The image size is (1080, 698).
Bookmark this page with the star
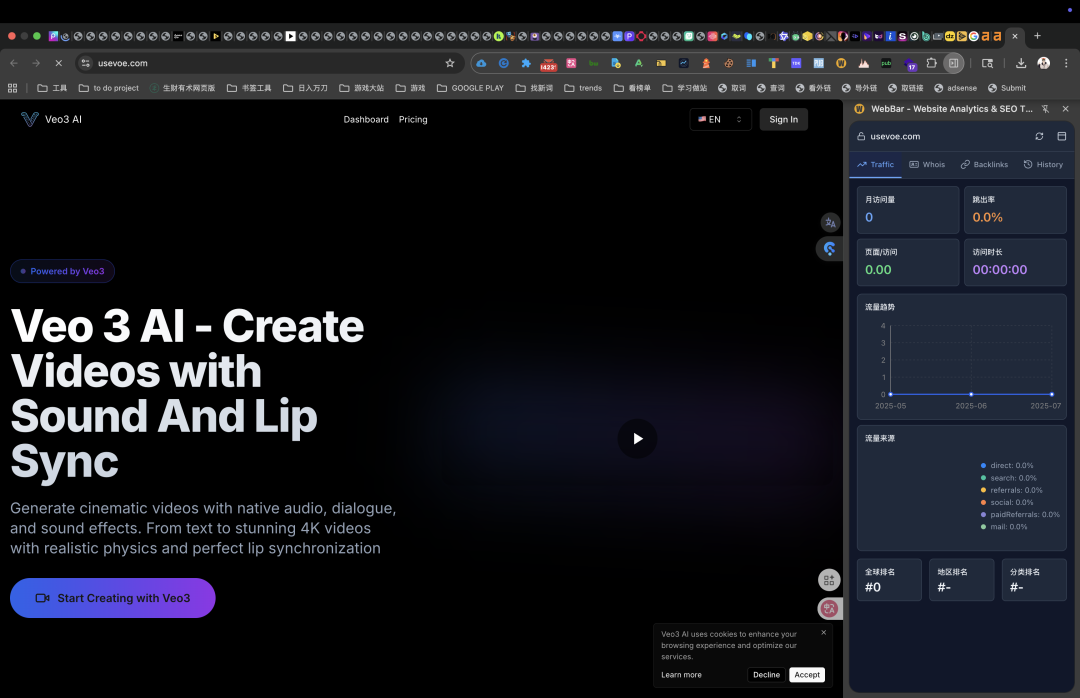(x=450, y=63)
